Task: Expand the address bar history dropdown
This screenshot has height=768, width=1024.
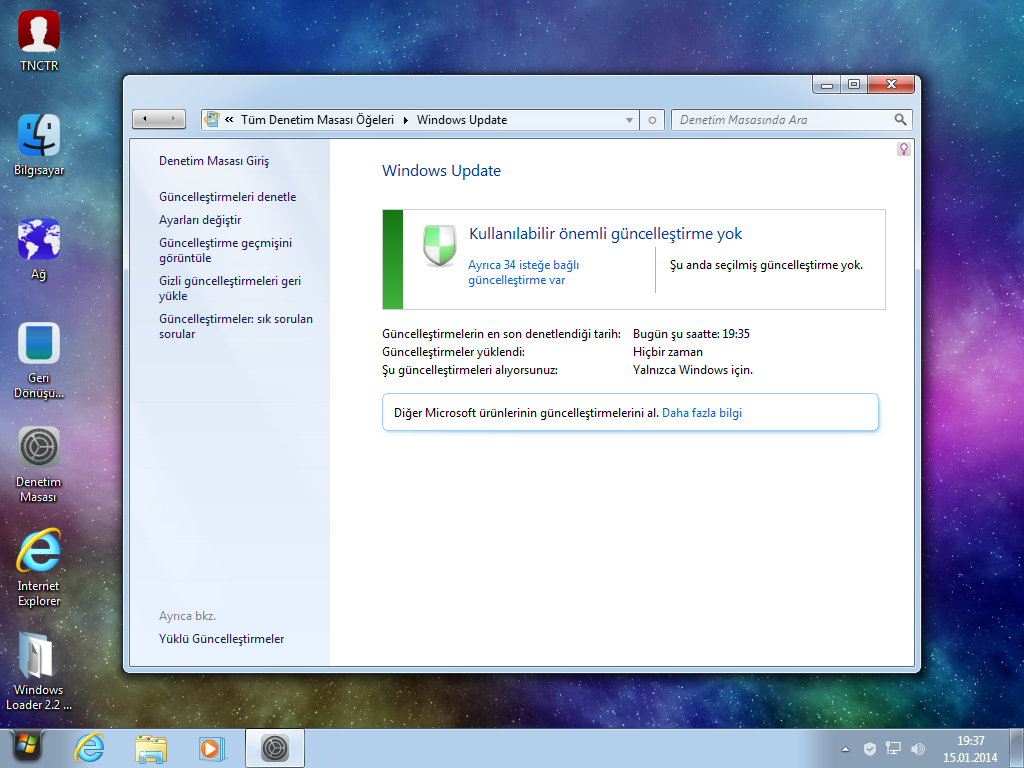Action: tap(629, 120)
